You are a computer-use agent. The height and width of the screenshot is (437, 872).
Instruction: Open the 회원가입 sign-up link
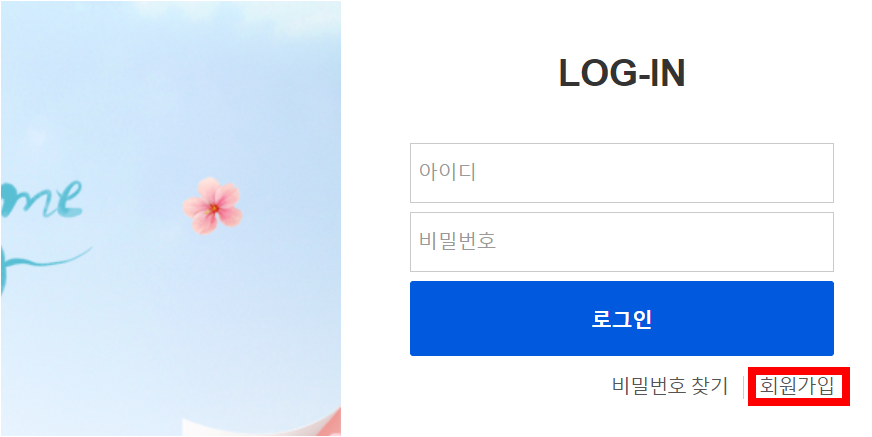pos(797,386)
